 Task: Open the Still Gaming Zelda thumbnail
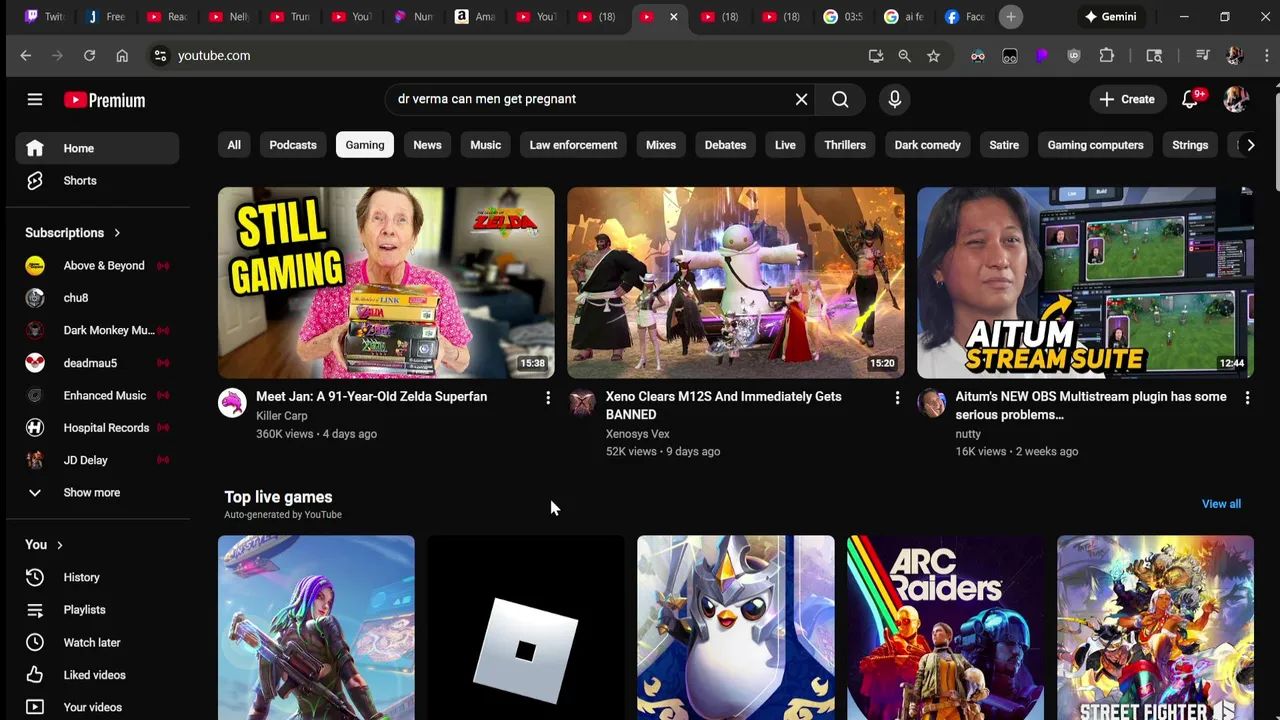tap(386, 283)
